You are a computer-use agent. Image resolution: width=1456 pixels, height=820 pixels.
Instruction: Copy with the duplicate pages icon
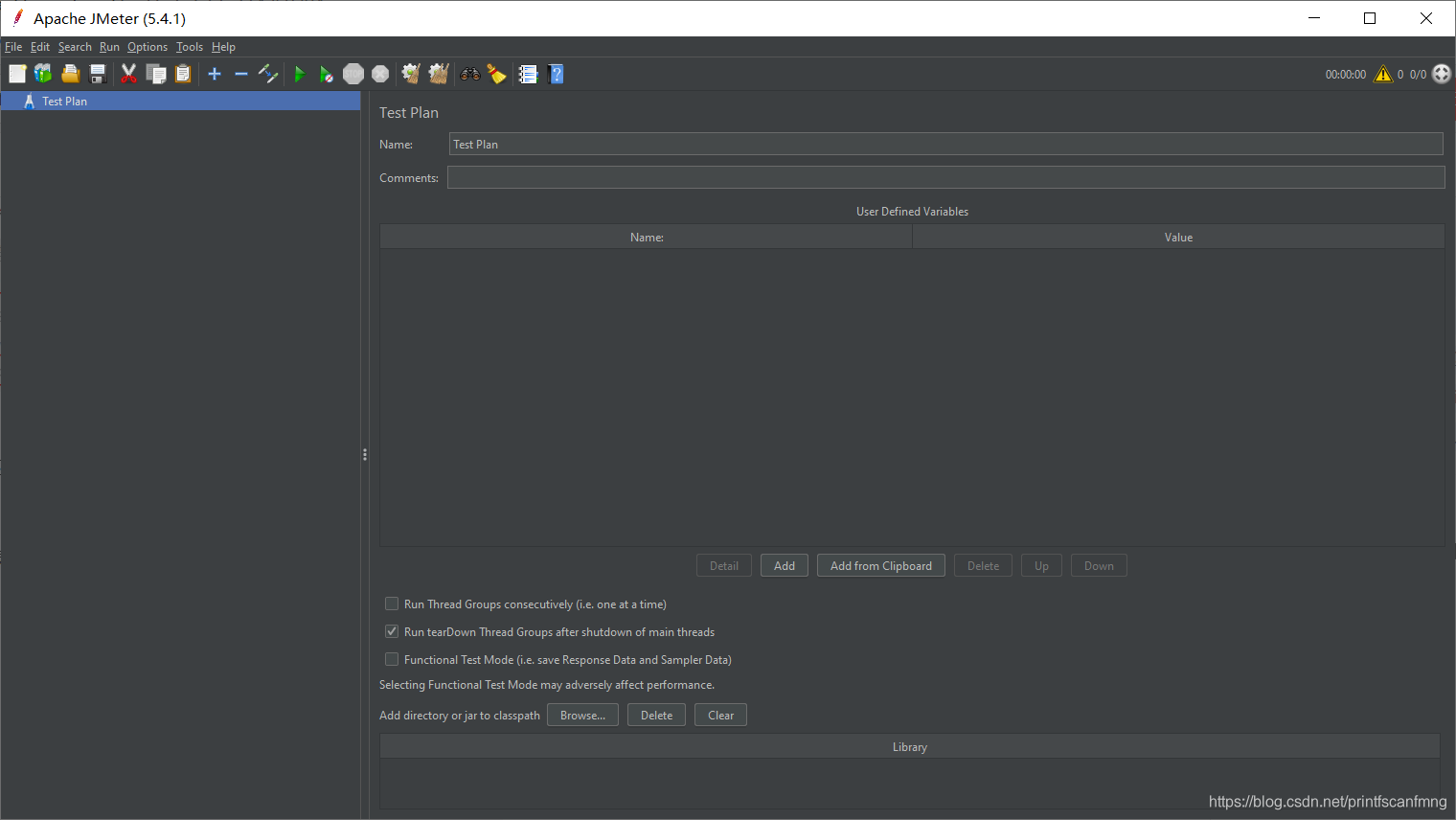point(156,74)
